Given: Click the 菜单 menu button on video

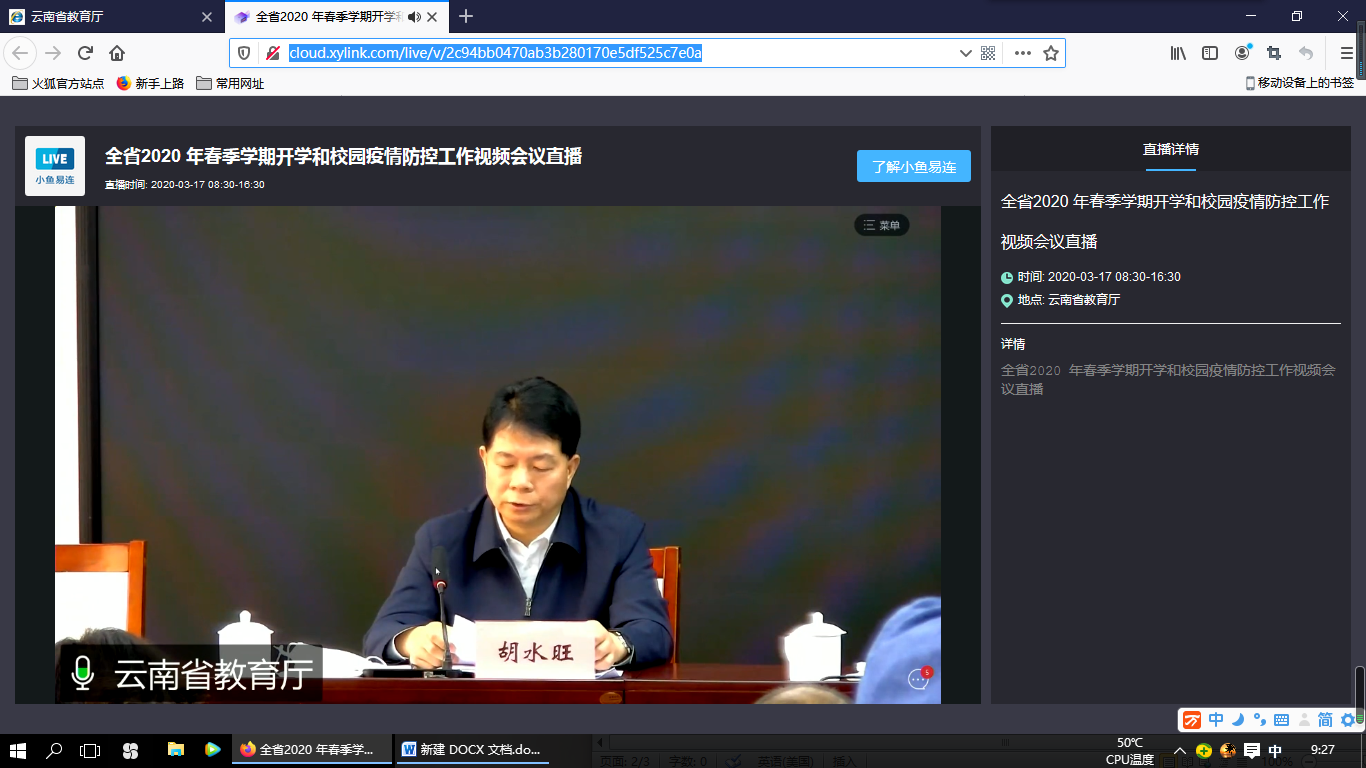Looking at the screenshot, I should 881,226.
